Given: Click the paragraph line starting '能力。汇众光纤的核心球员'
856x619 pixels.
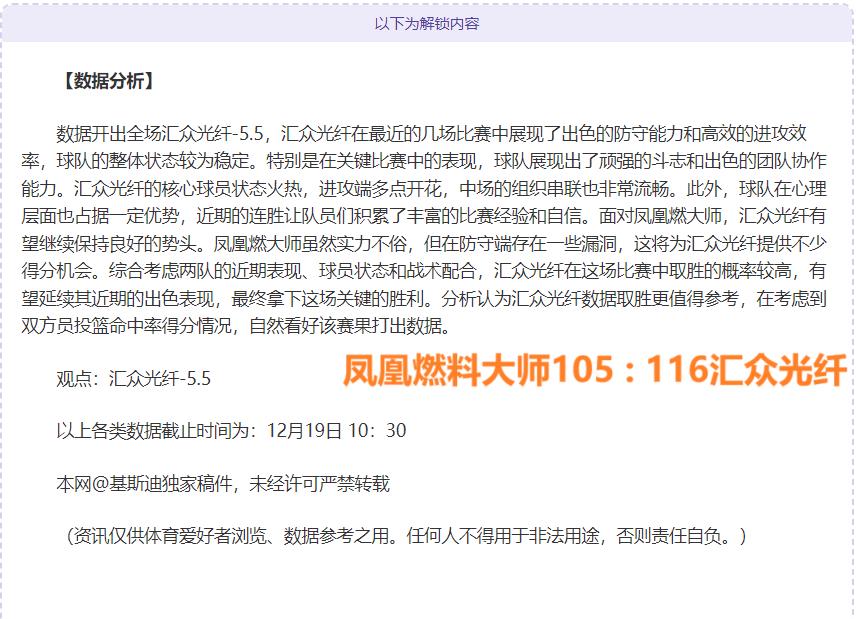Looking at the screenshot, I should [424, 189].
